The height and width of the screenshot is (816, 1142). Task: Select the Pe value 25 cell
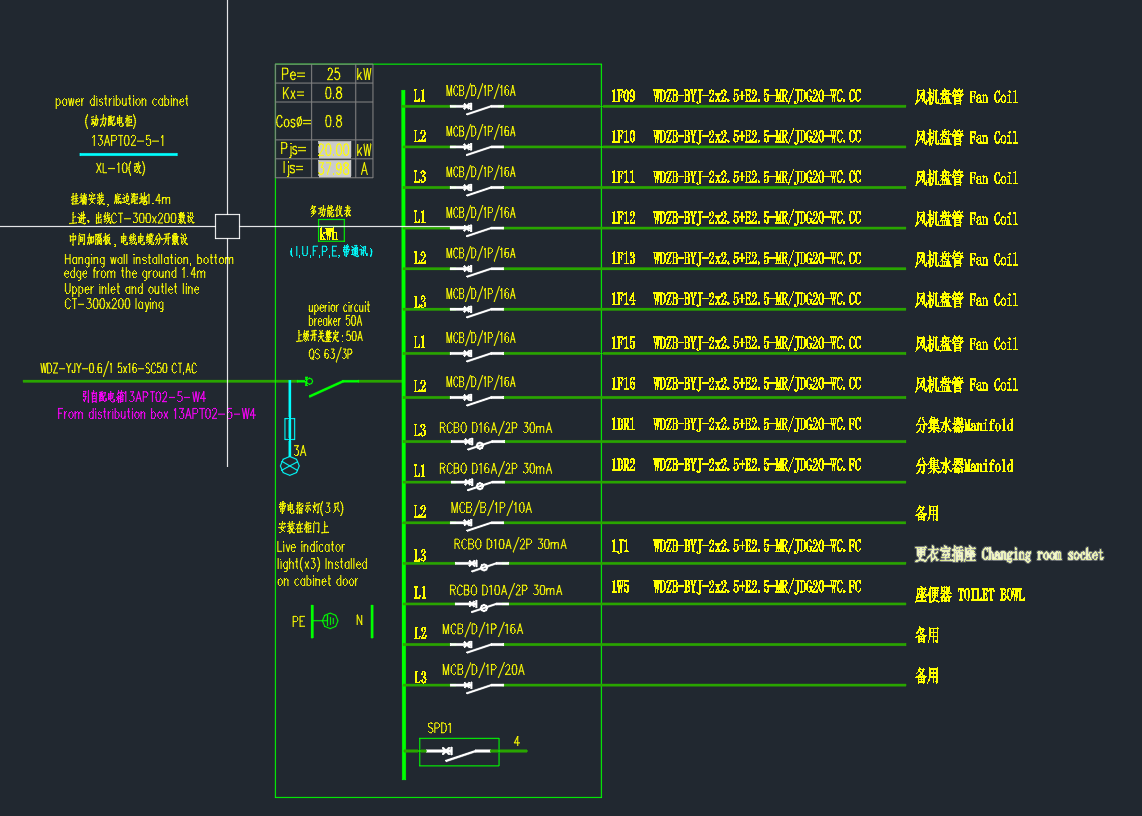(333, 74)
